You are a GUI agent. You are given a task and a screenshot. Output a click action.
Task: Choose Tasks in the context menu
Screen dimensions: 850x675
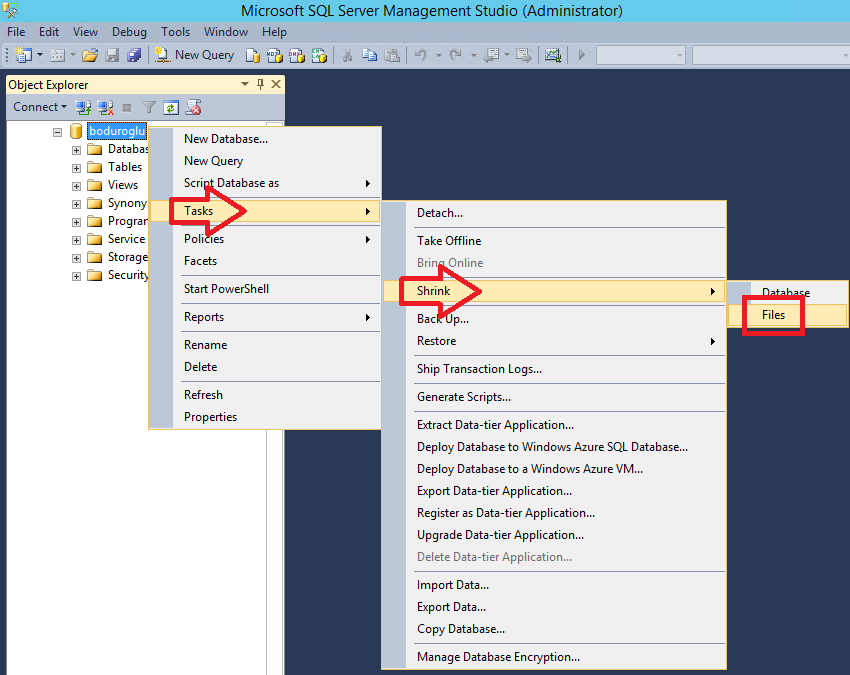click(x=265, y=211)
